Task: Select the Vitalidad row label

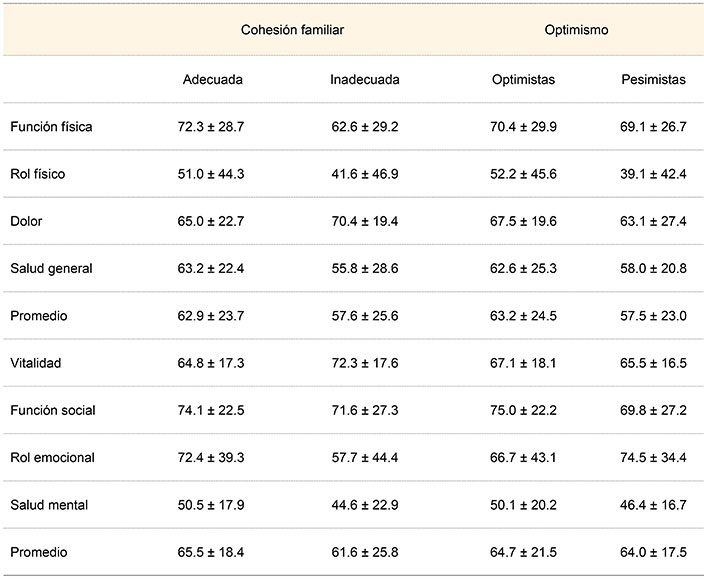Action: [35, 363]
